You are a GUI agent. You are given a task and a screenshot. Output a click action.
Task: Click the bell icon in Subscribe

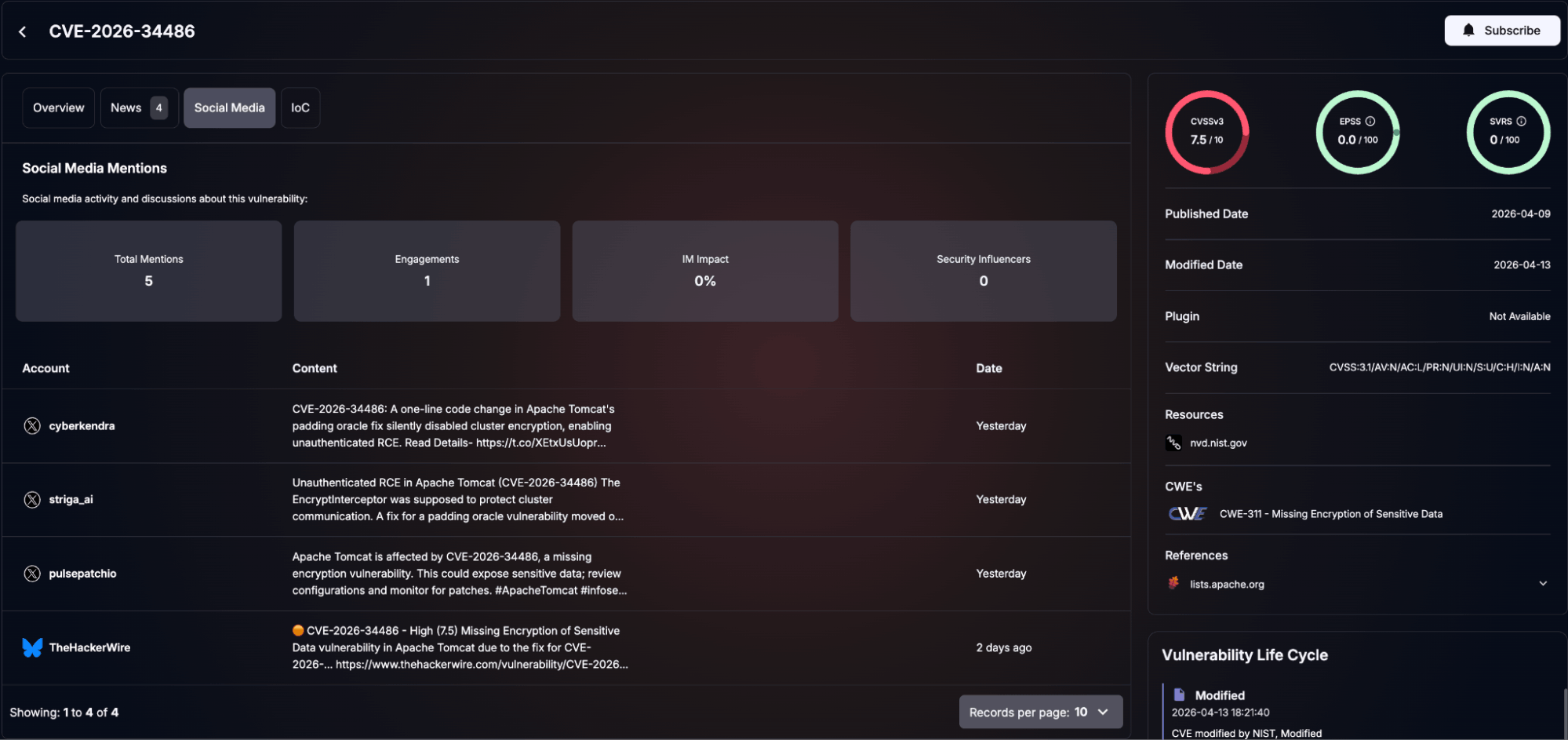point(1468,31)
